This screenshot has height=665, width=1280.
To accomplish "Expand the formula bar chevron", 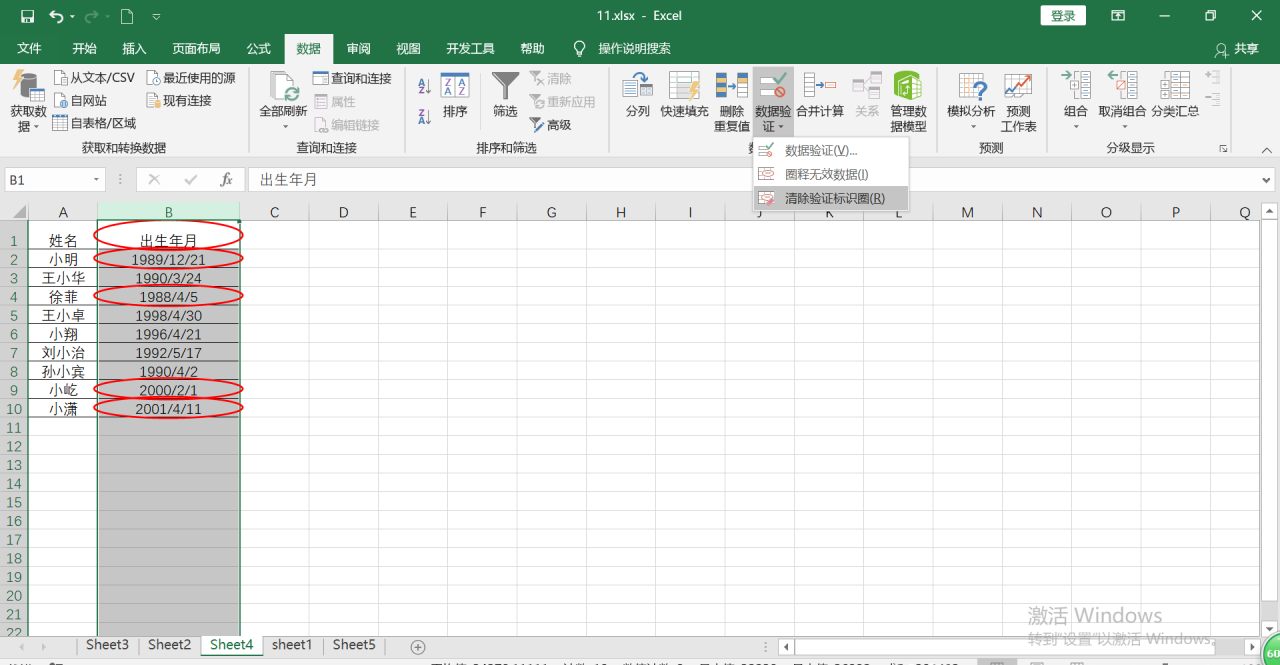I will [1268, 180].
